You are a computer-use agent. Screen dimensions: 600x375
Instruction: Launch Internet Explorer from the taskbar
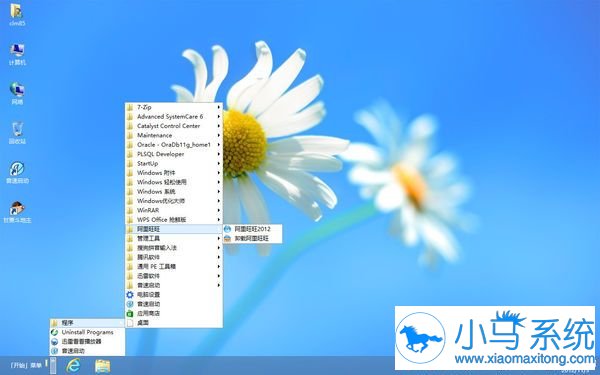click(73, 365)
